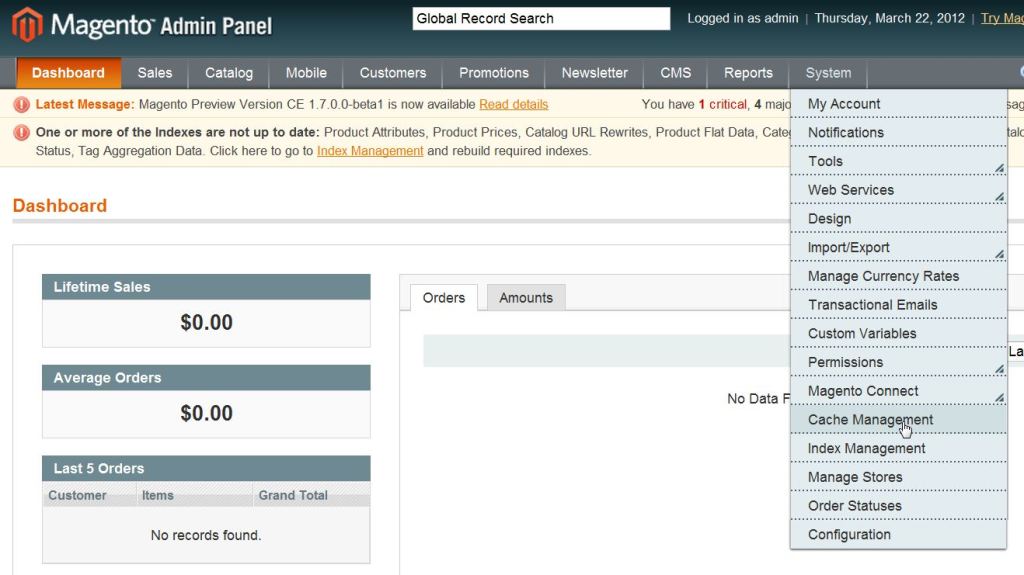
Task: Open the Sales menu
Action: (155, 73)
